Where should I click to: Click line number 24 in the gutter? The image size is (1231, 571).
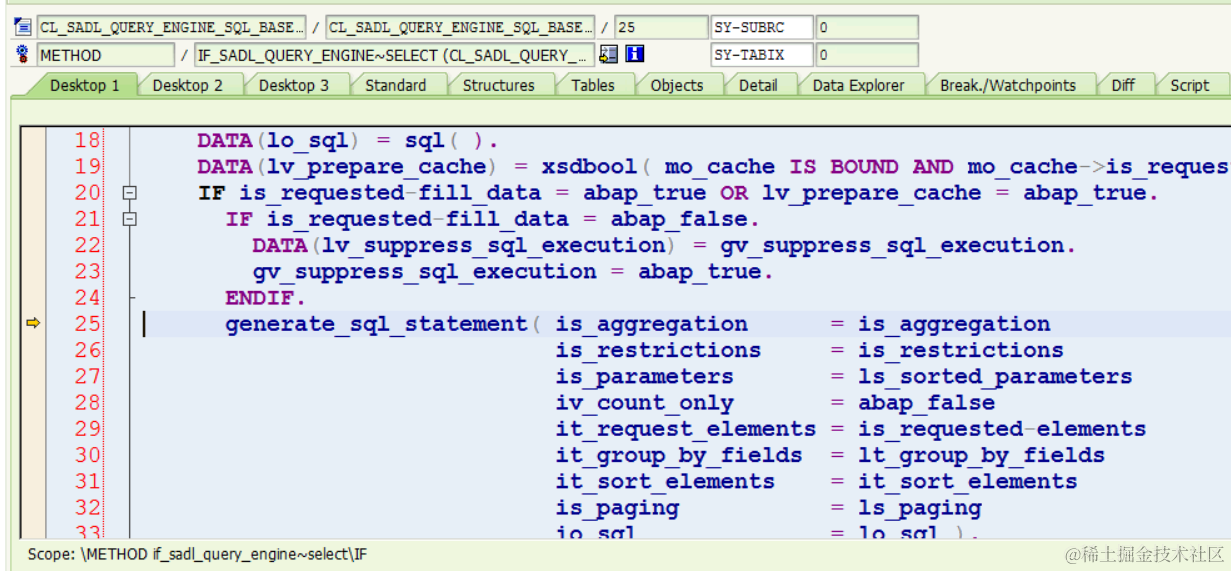[87, 297]
